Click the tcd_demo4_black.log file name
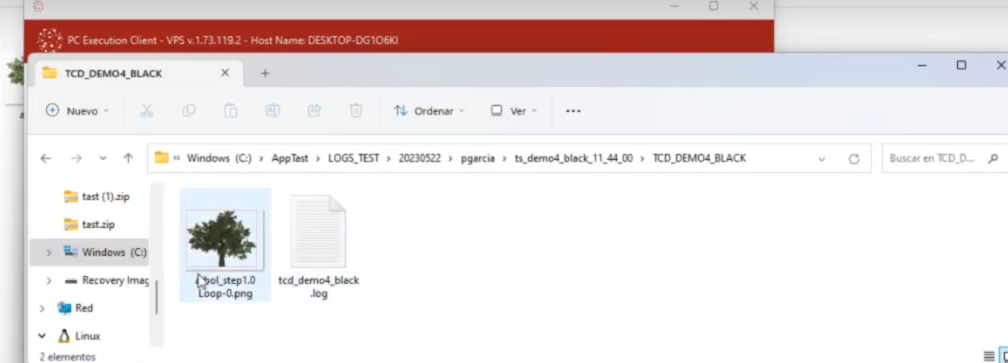The image size is (1008, 363). [x=319, y=287]
